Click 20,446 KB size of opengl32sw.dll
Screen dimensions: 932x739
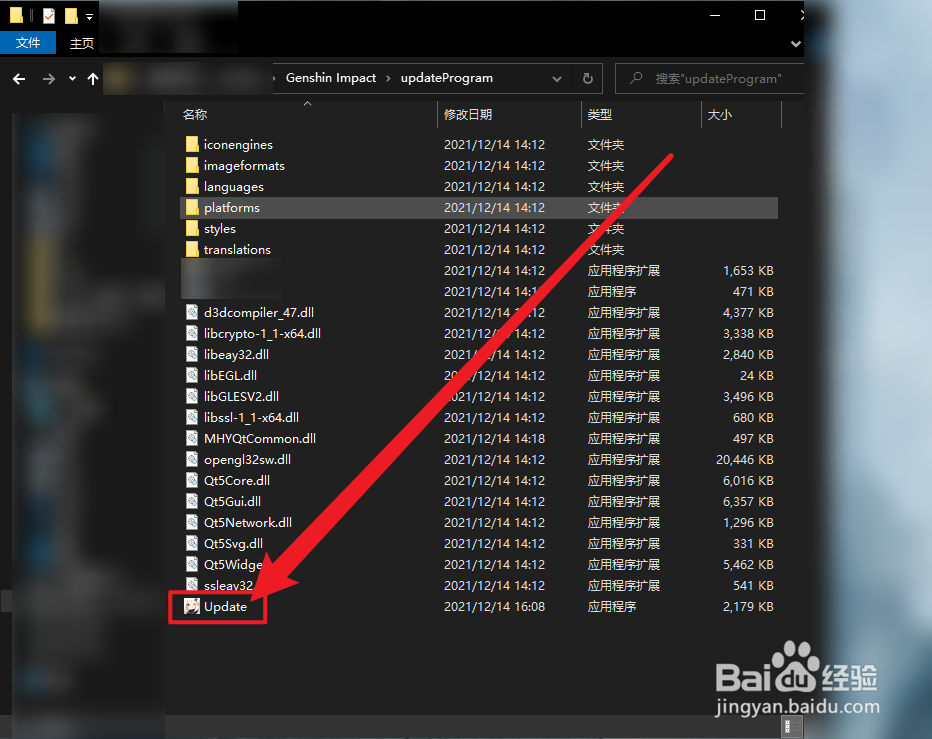click(745, 460)
